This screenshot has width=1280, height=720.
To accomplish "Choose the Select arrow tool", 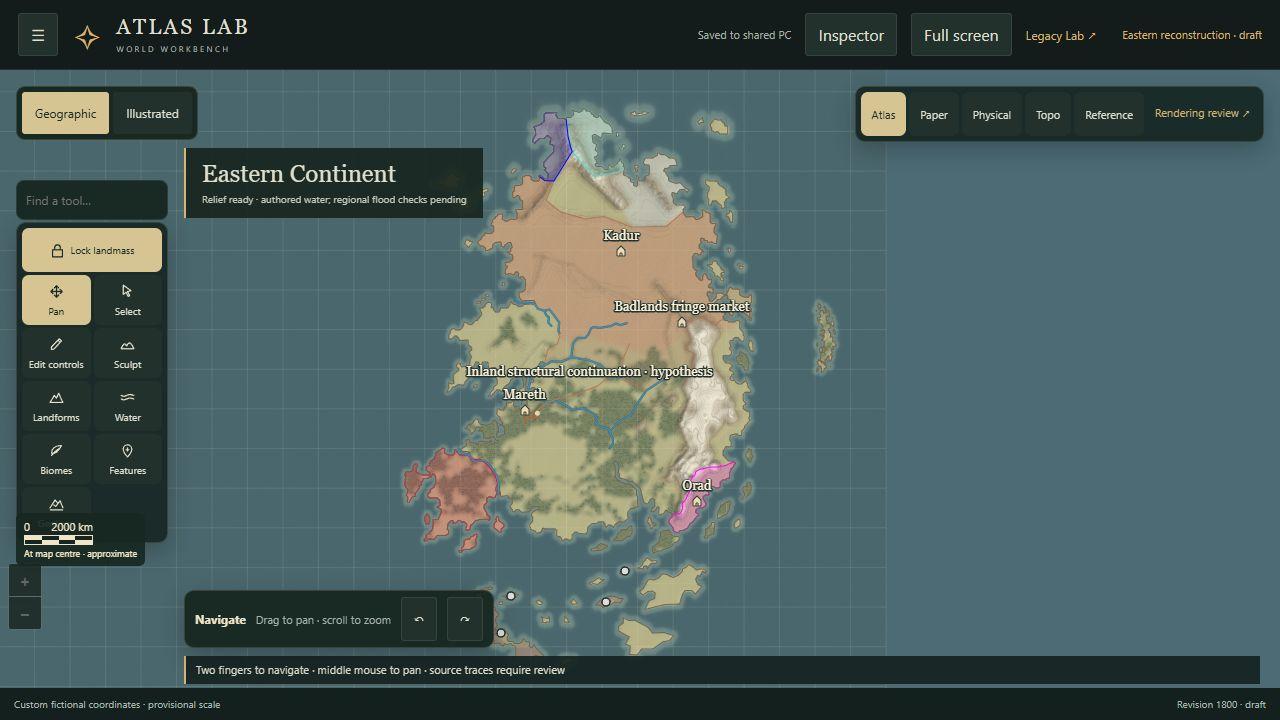I will [x=127, y=300].
